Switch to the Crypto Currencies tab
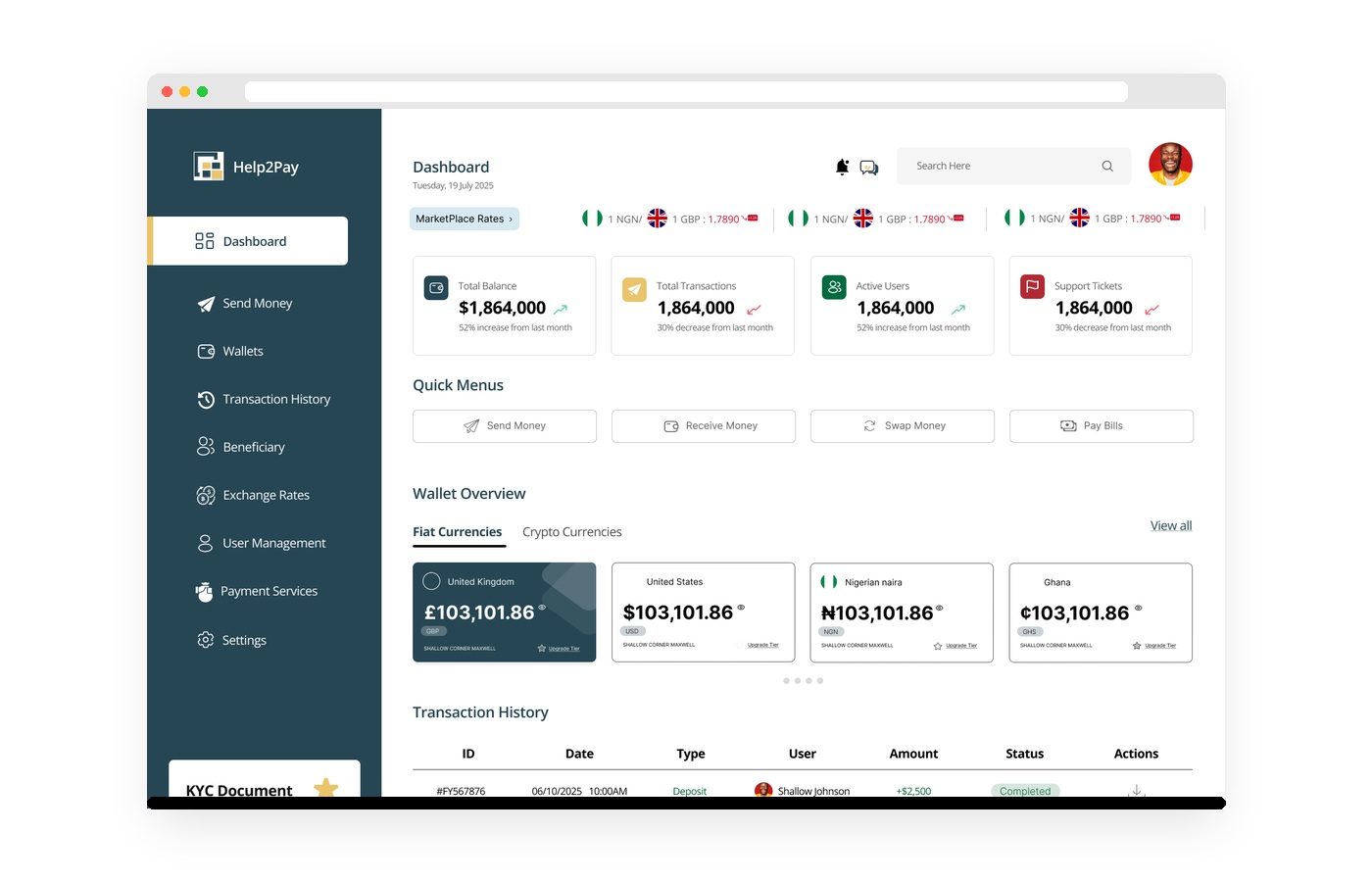 (572, 532)
